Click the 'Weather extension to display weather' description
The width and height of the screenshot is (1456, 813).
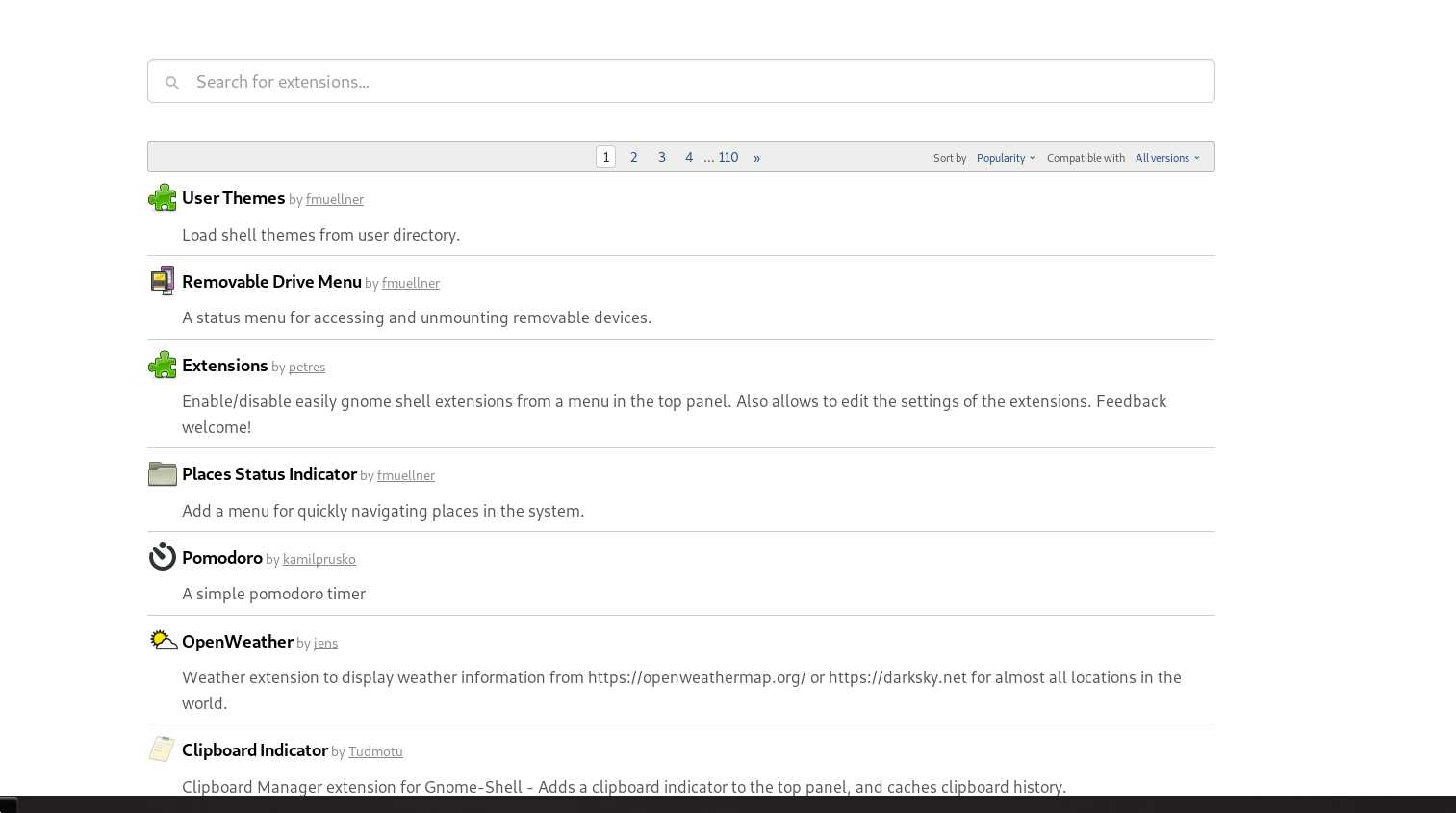(681, 690)
